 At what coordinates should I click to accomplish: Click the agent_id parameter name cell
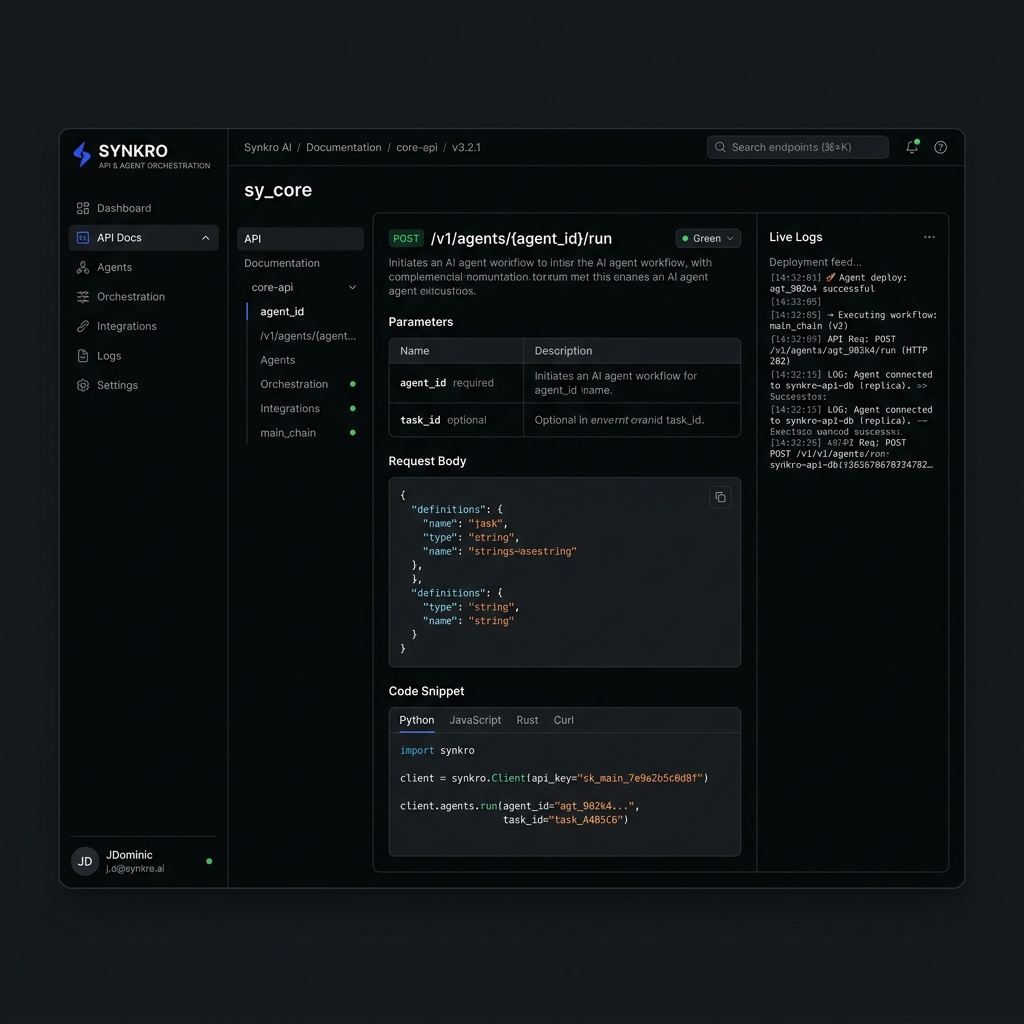click(x=456, y=383)
